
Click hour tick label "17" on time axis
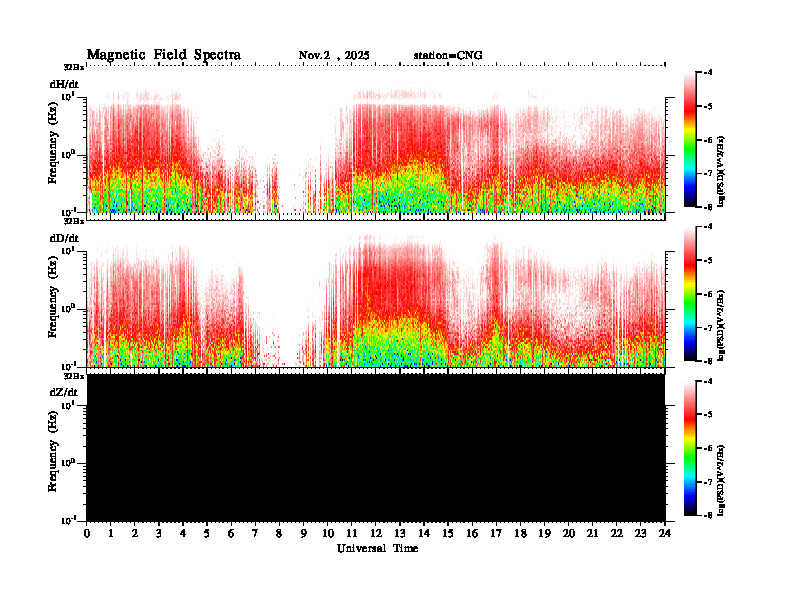(x=497, y=534)
